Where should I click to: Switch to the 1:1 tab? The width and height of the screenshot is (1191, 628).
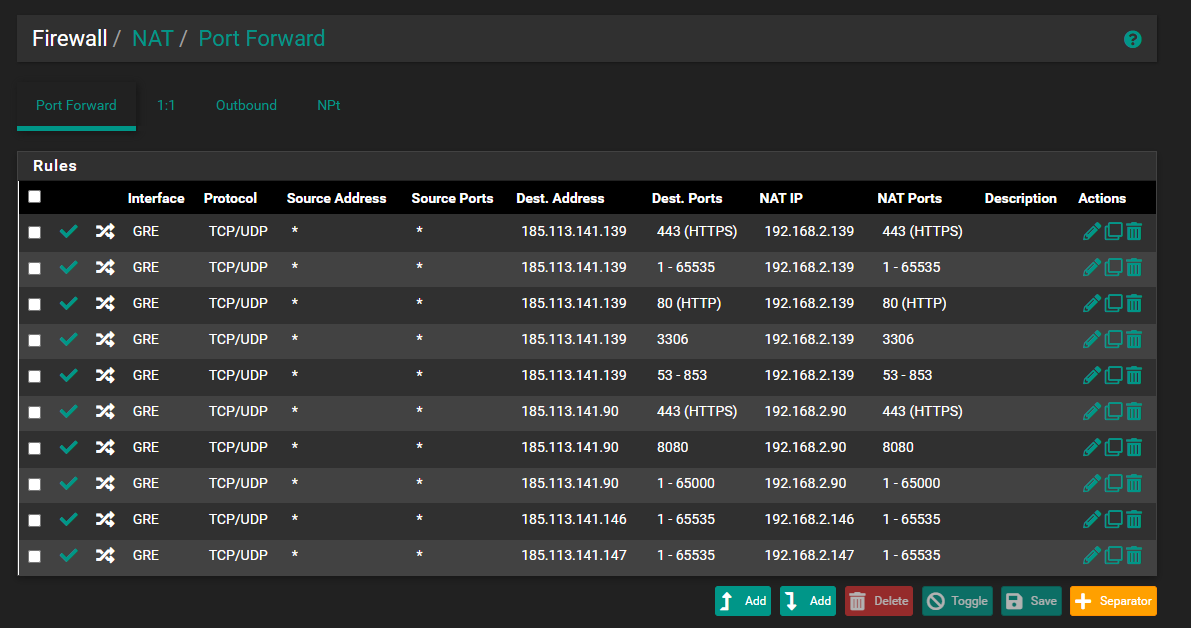[x=166, y=105]
